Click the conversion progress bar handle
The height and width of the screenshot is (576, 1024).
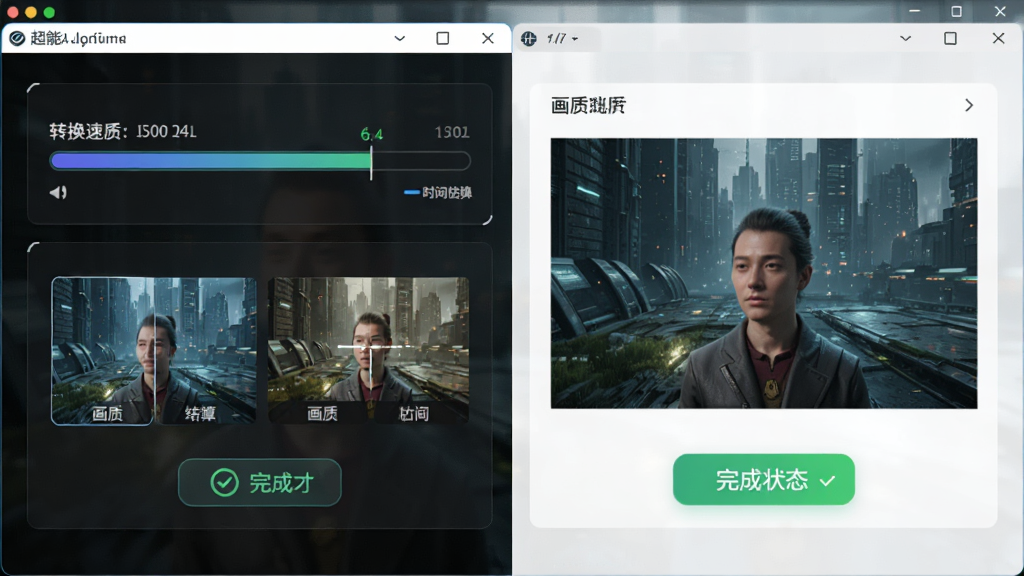[371, 162]
